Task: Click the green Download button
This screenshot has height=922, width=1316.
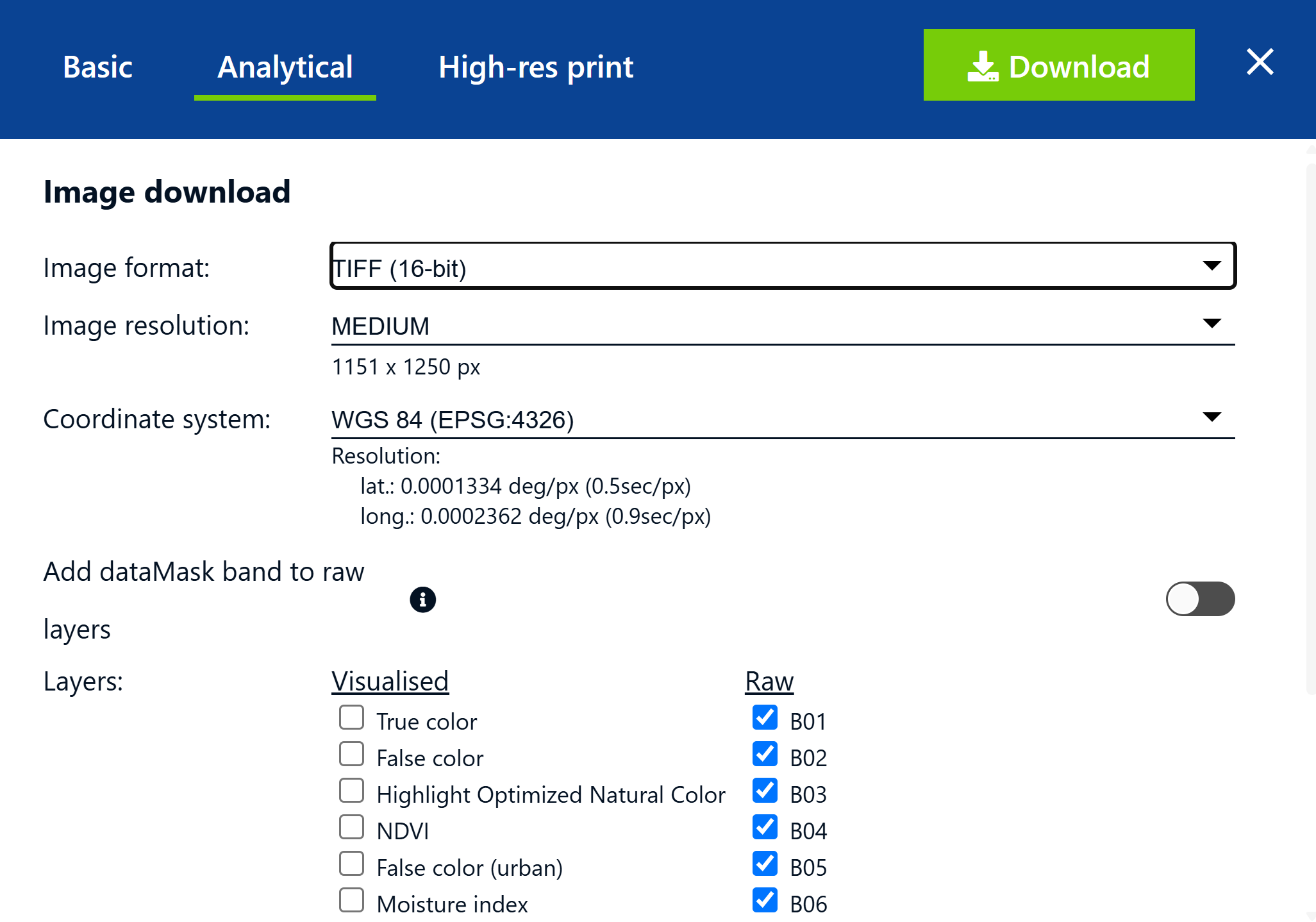Action: click(x=1058, y=65)
